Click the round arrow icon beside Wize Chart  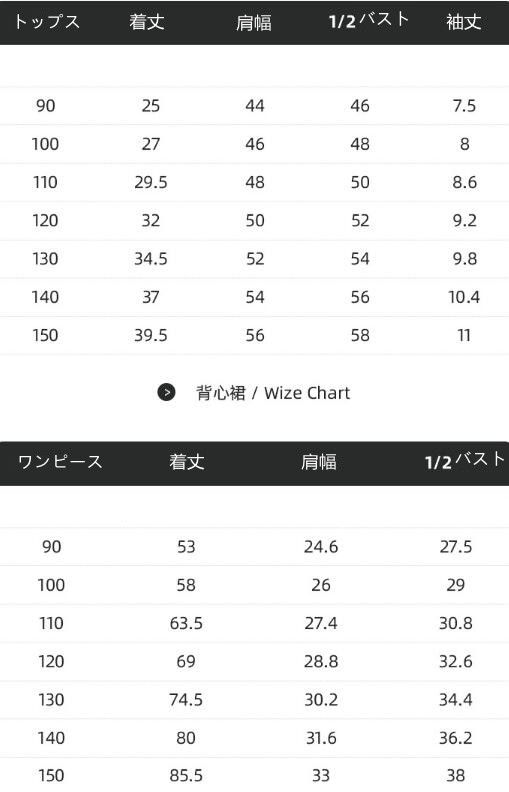tap(166, 392)
